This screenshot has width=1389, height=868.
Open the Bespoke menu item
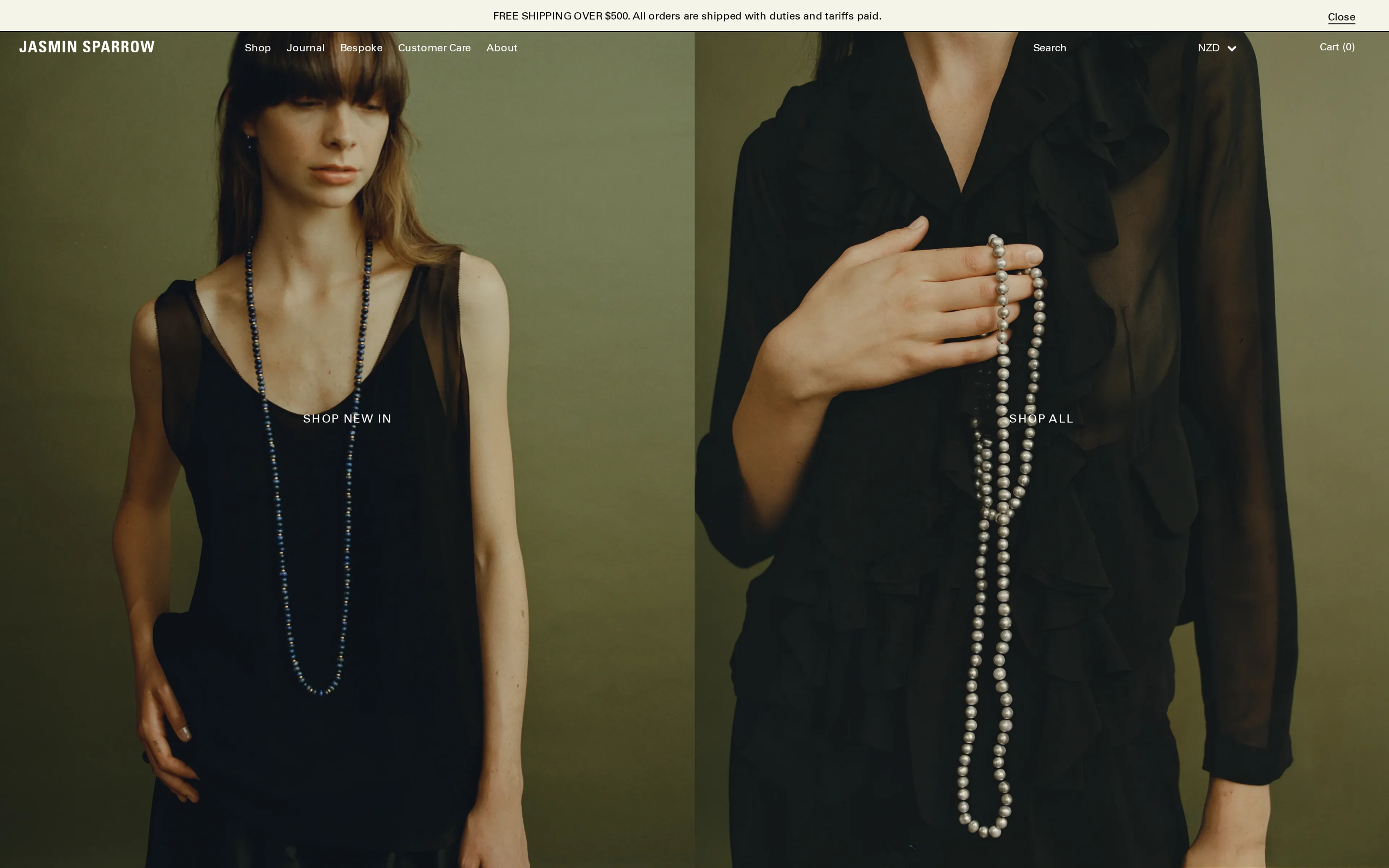(361, 48)
